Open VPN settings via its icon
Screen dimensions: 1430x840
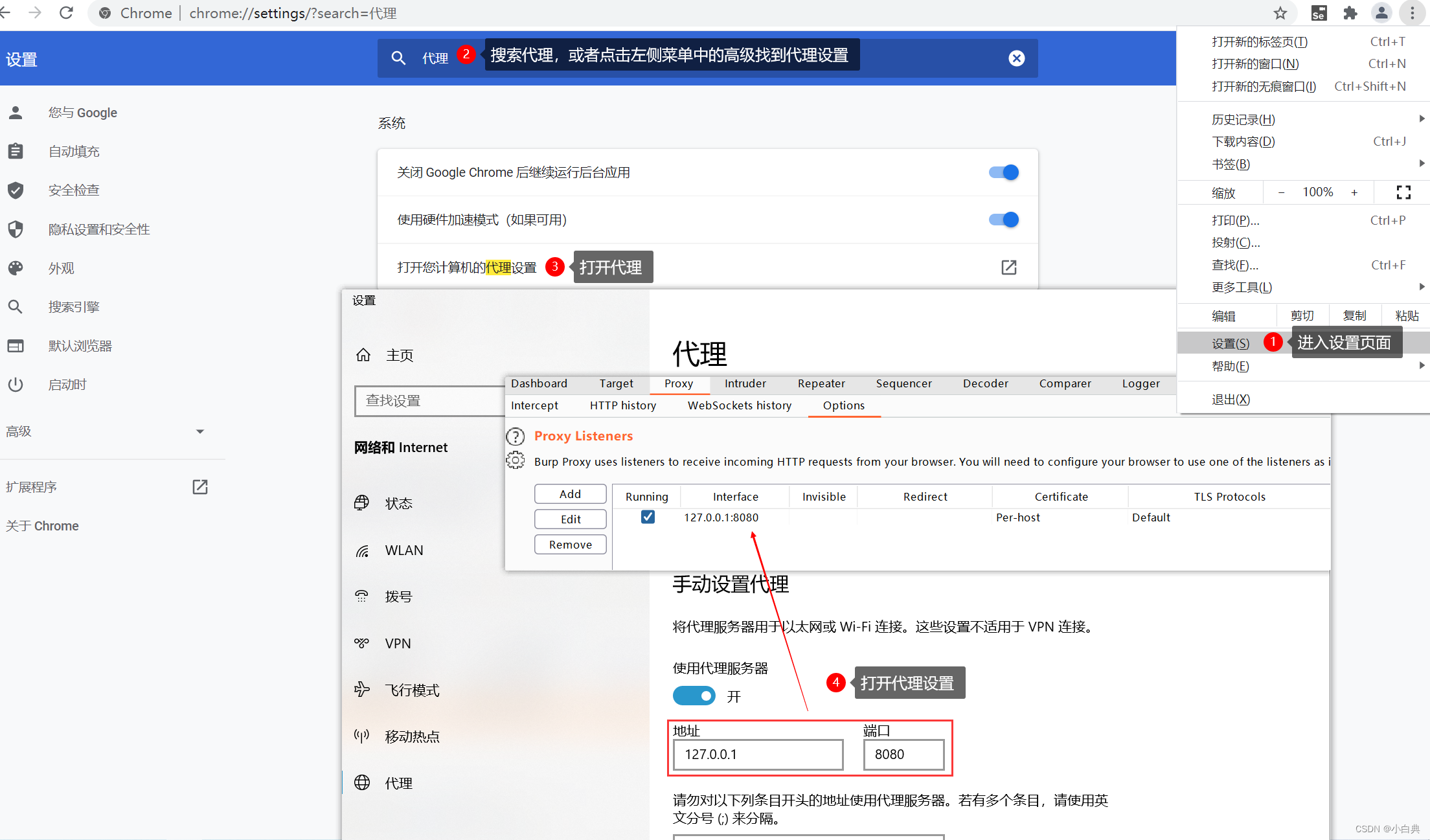coord(363,642)
